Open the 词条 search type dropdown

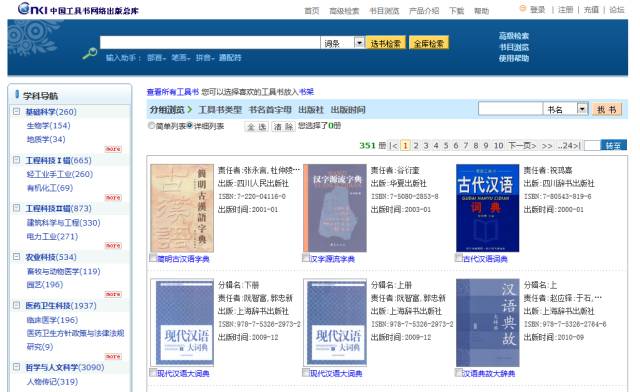tap(359, 42)
